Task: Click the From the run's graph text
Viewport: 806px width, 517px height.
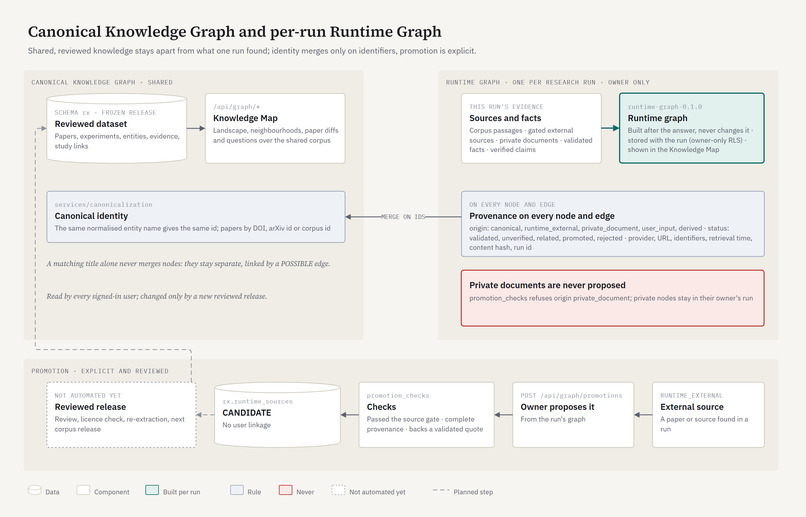Action: coord(553,419)
